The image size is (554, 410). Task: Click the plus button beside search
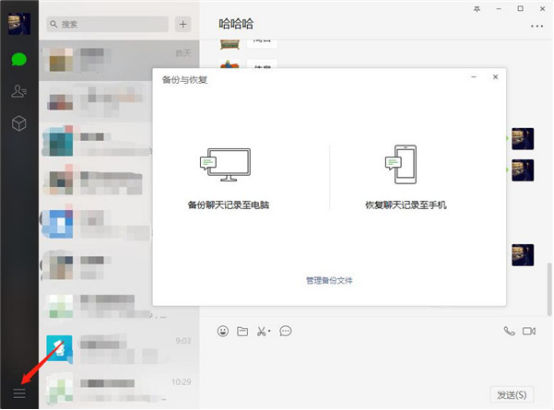(x=183, y=24)
